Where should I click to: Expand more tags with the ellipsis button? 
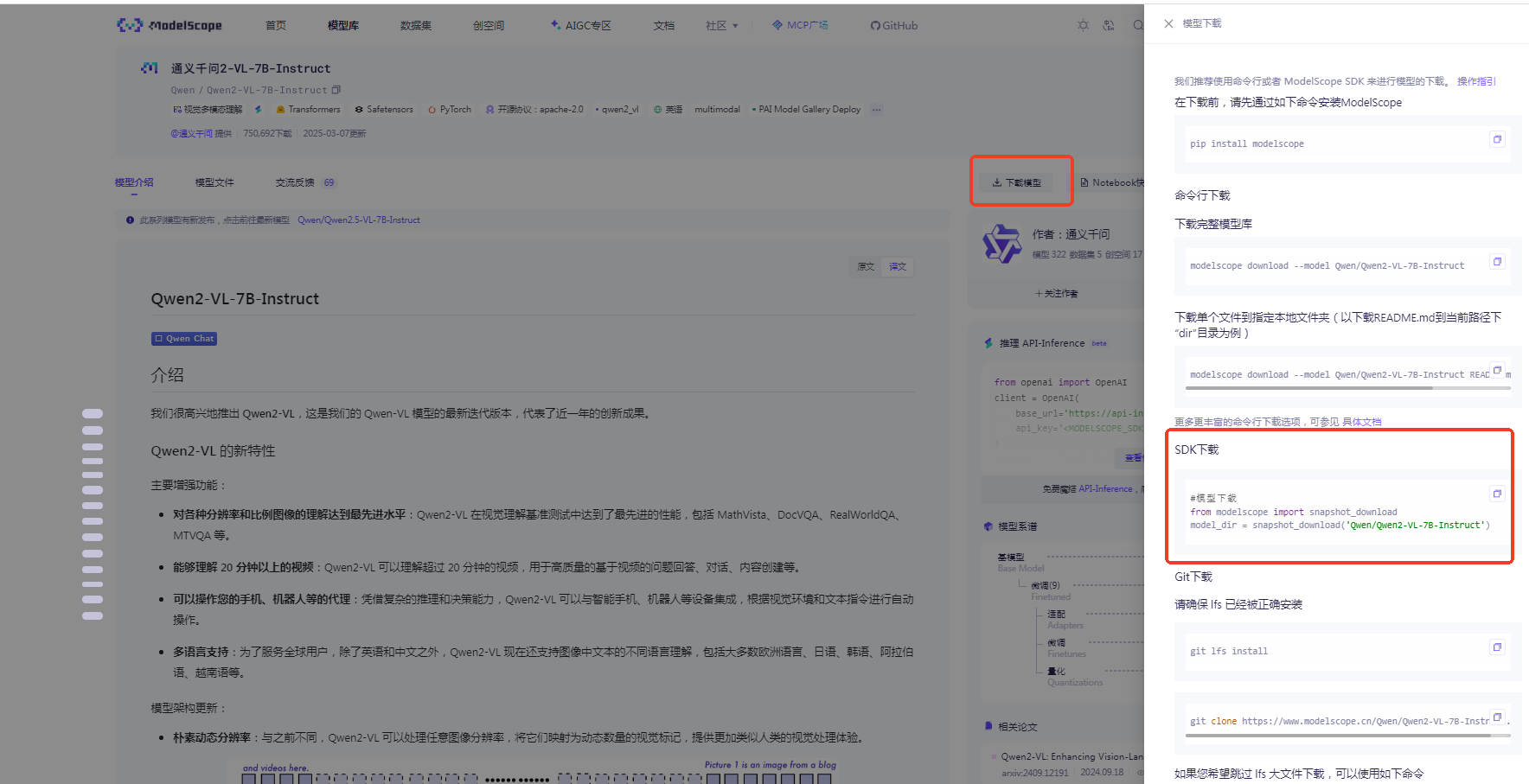pos(876,110)
